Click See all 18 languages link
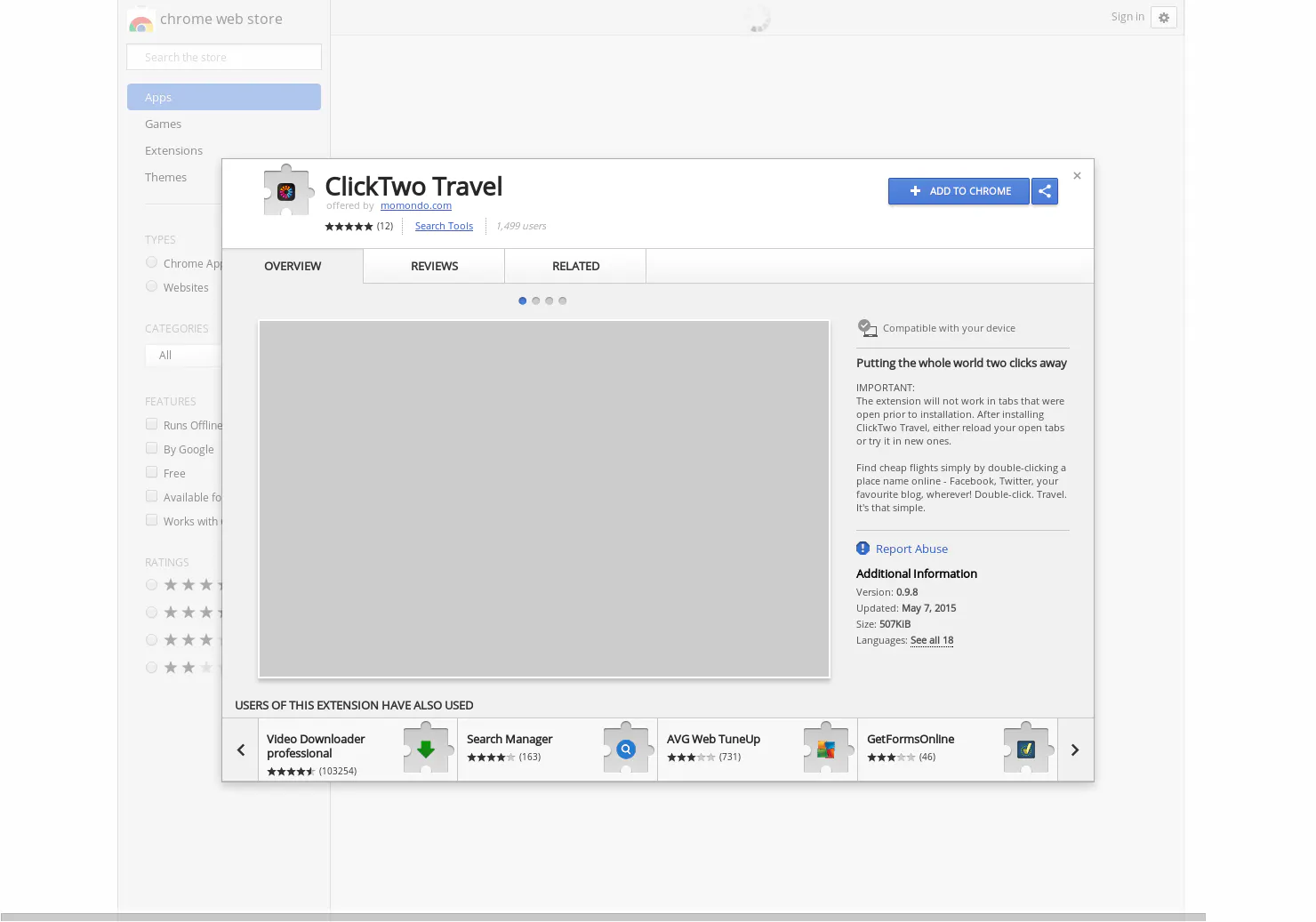Image resolution: width=1316 pixels, height=922 pixels. [x=932, y=640]
